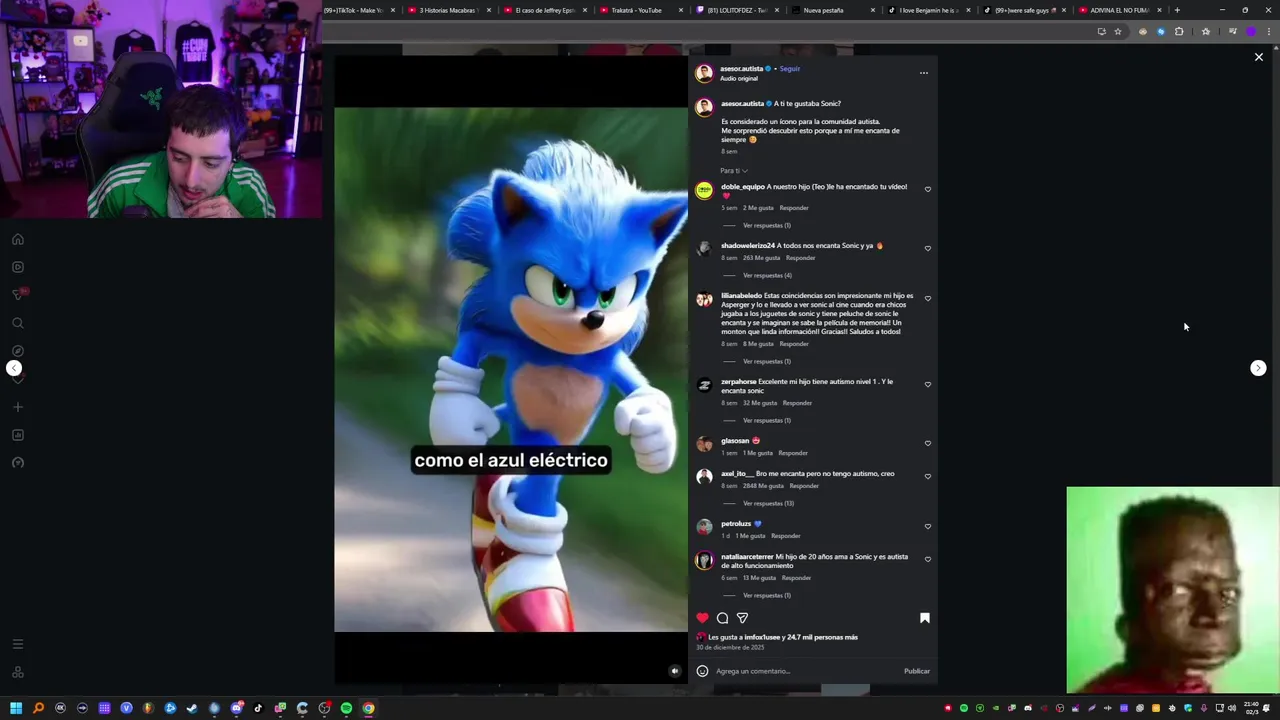Viewport: 1280px width, 720px height.
Task: Reply to zerpahorse's comment
Action: click(797, 403)
